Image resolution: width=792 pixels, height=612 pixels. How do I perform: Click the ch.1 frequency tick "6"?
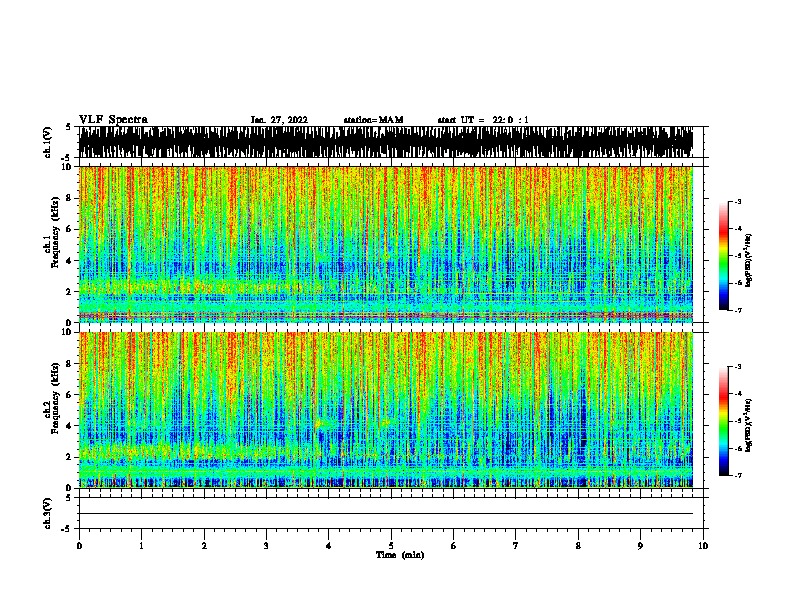tap(69, 230)
